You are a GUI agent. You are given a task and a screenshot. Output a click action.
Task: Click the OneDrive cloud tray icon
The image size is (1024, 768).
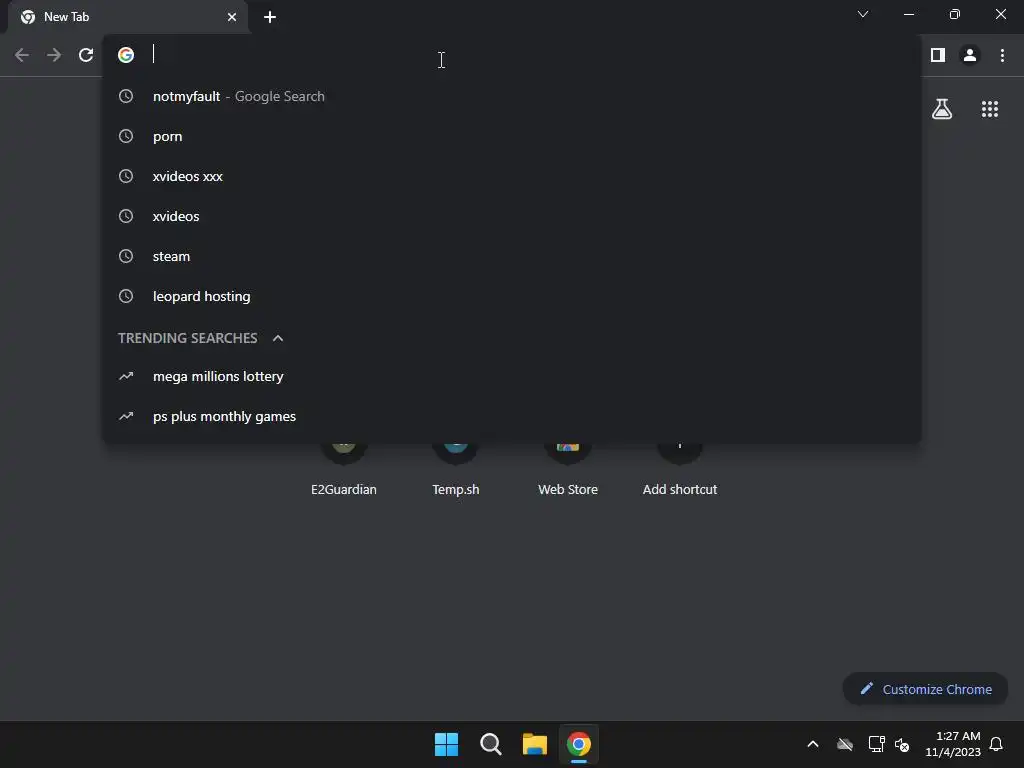point(845,744)
